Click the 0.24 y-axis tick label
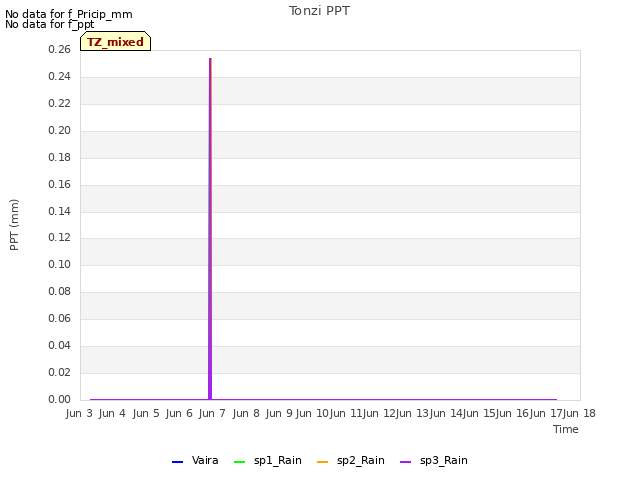Screen dimensions: 640x480 click(x=59, y=77)
